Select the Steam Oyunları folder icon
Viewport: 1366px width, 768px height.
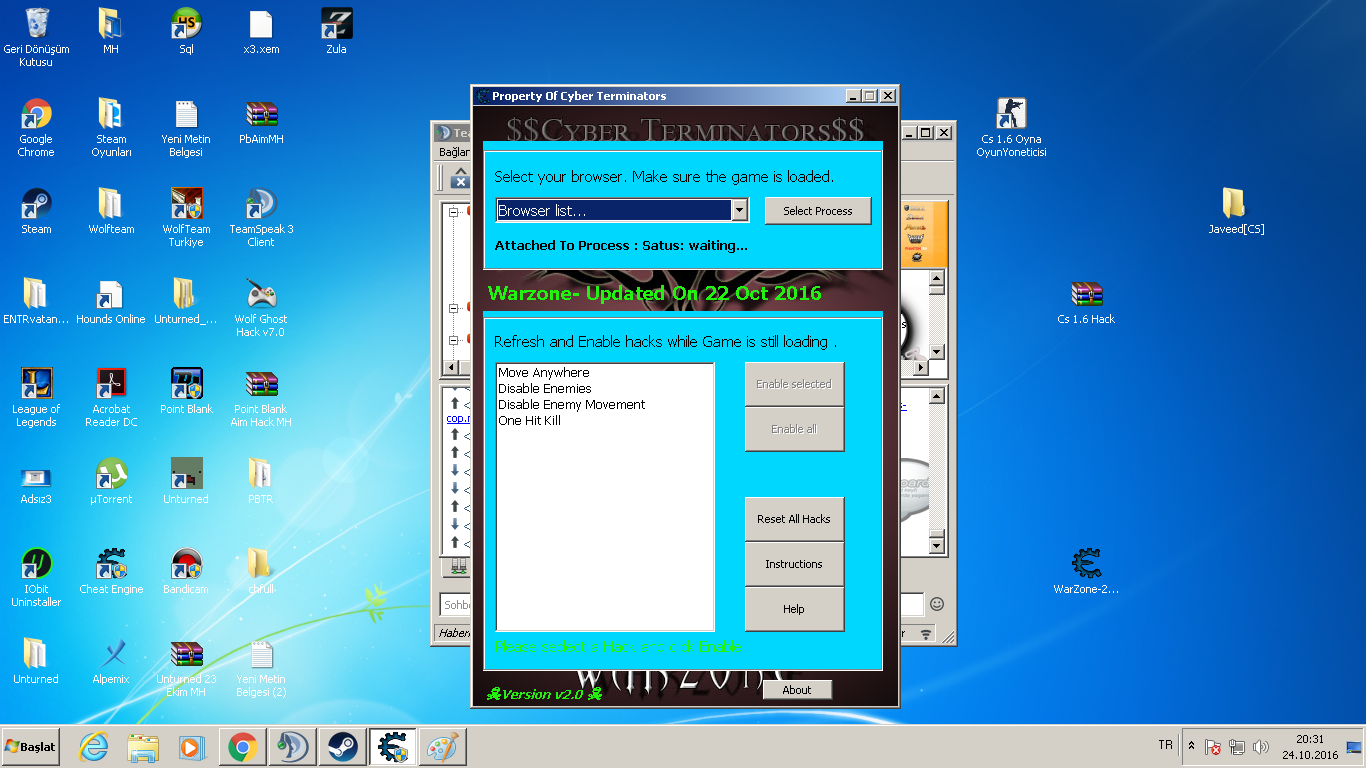click(111, 128)
